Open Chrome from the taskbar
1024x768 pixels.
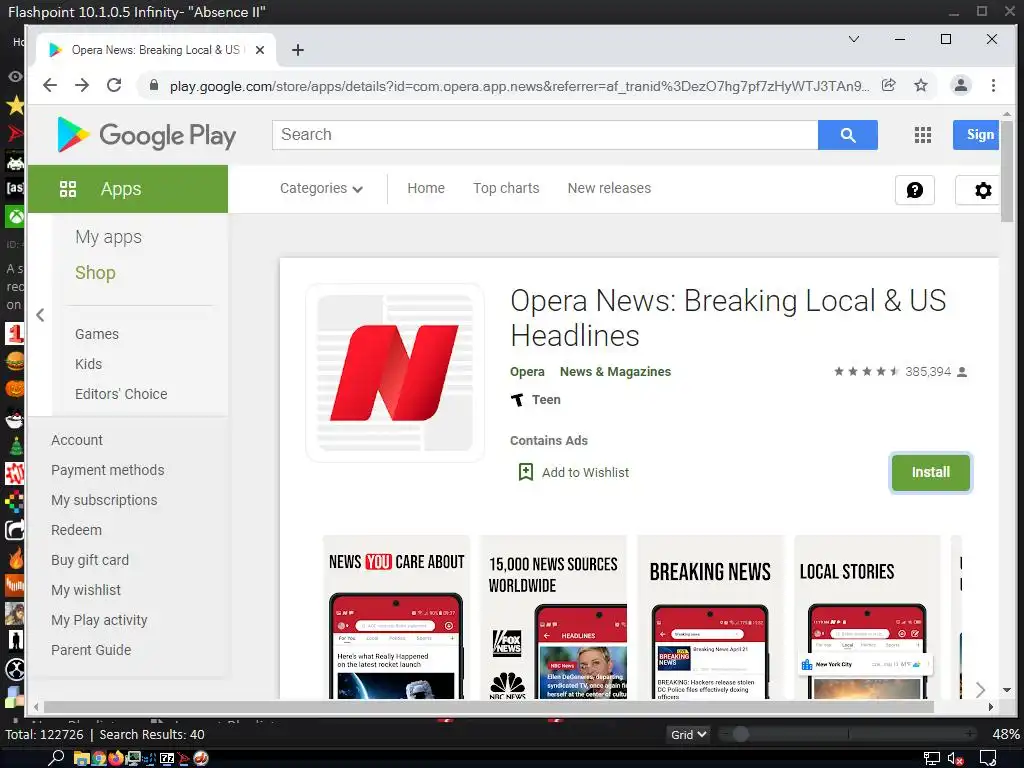(x=99, y=758)
